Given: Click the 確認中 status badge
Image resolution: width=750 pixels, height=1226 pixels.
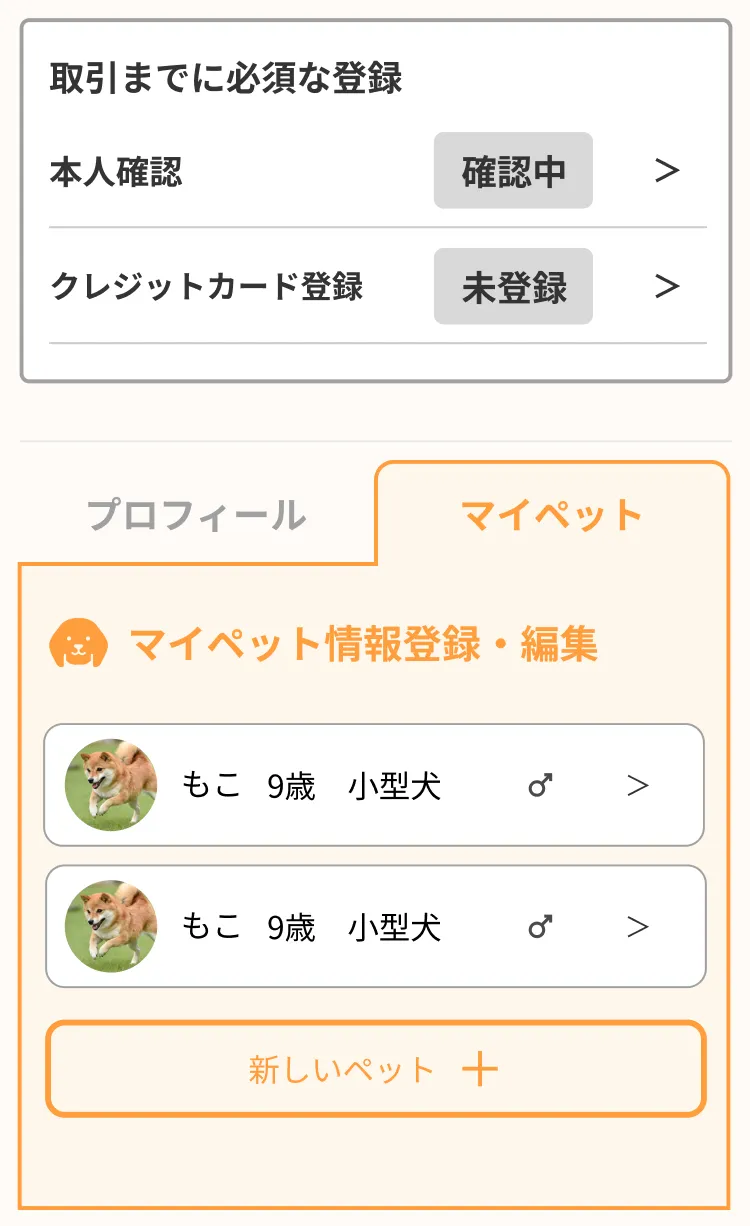Looking at the screenshot, I should click(513, 171).
